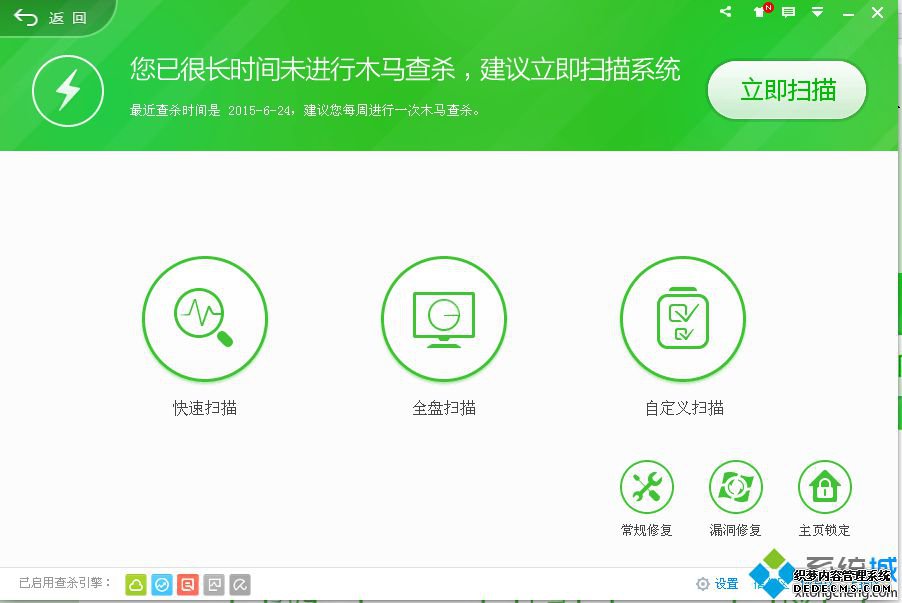Start a 快速扫描 quick scan
Viewport: 902px width, 603px height.
pyautogui.click(x=205, y=318)
